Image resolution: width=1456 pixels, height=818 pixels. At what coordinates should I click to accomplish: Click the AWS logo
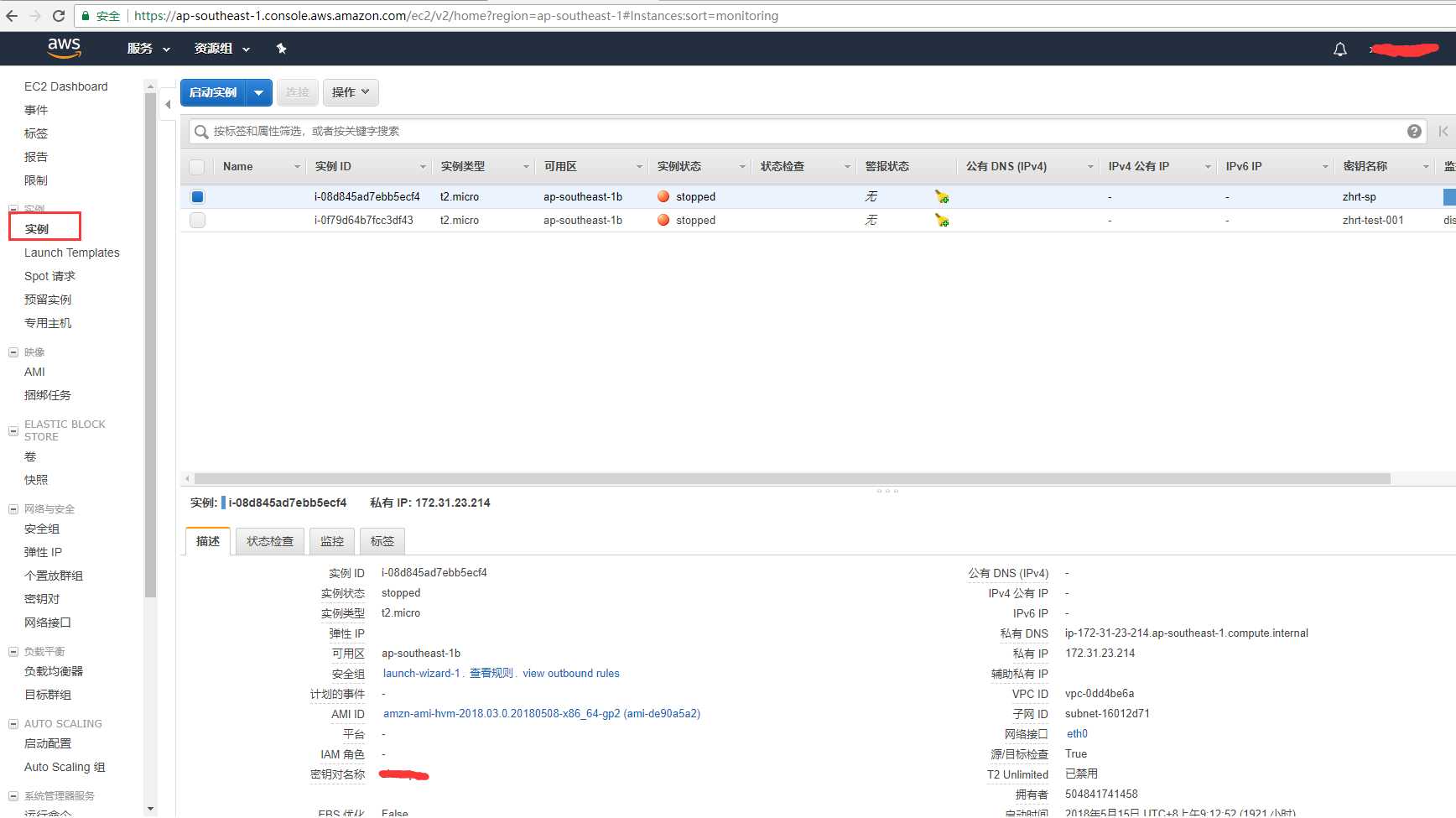click(64, 48)
